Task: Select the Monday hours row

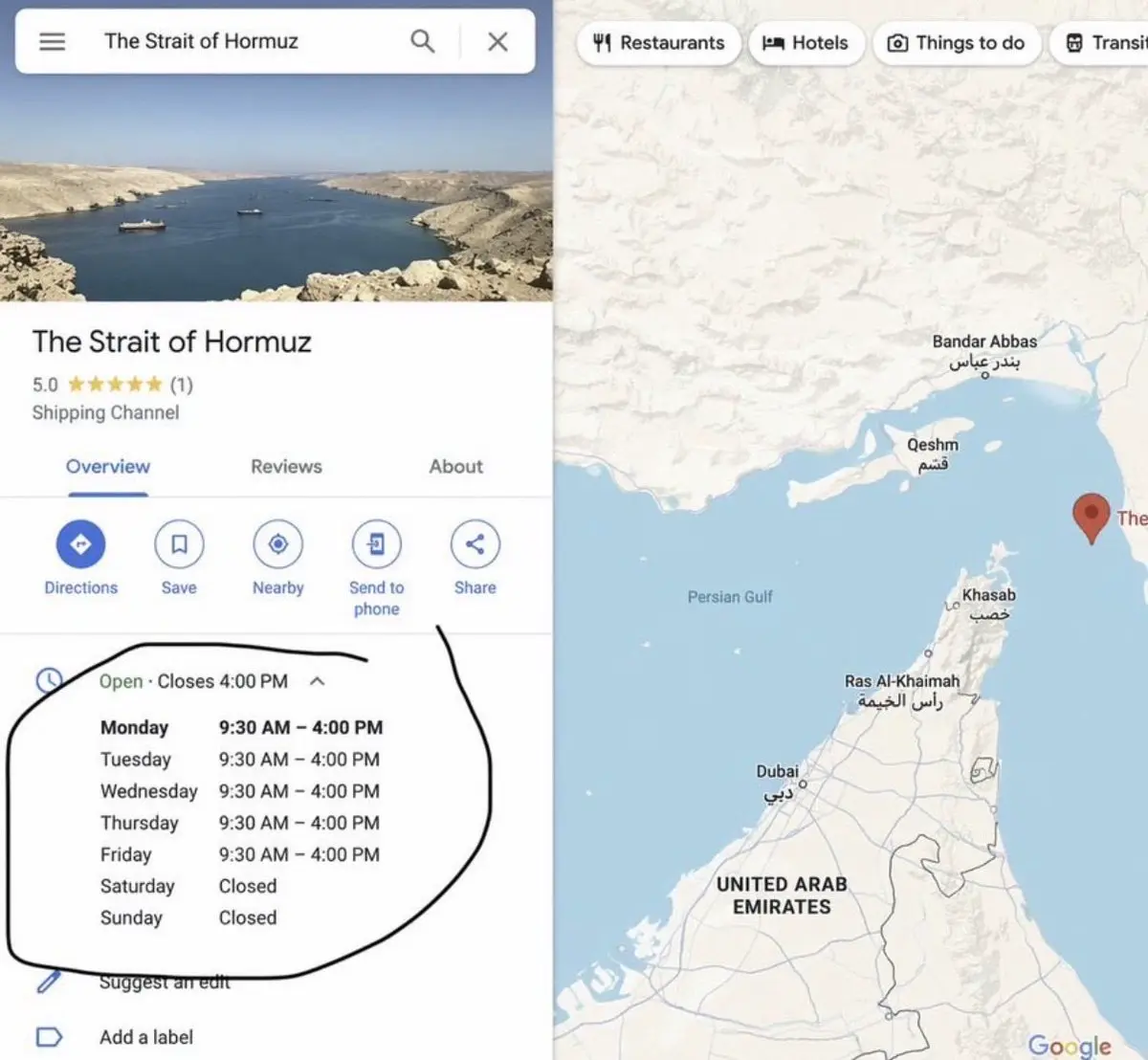Action: pos(241,728)
